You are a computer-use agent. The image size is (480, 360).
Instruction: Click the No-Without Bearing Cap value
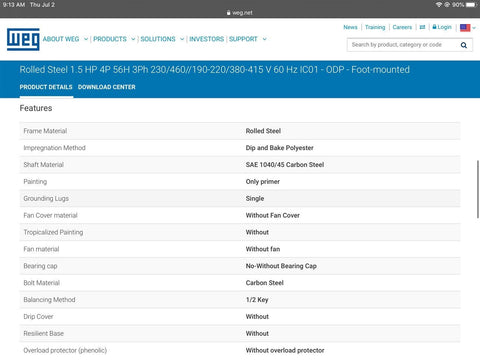pyautogui.click(x=281, y=266)
